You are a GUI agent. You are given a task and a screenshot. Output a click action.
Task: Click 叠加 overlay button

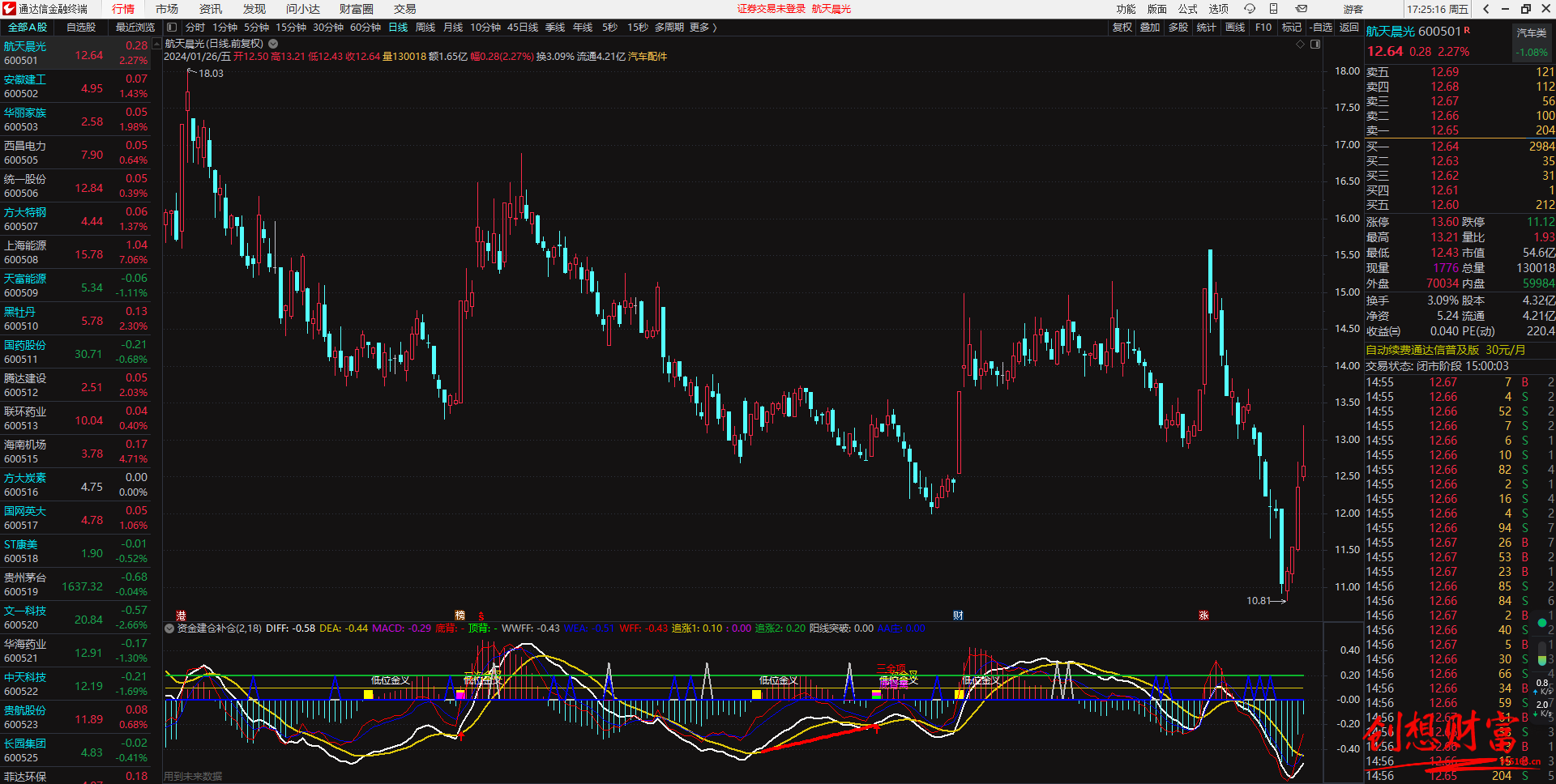(x=1150, y=28)
